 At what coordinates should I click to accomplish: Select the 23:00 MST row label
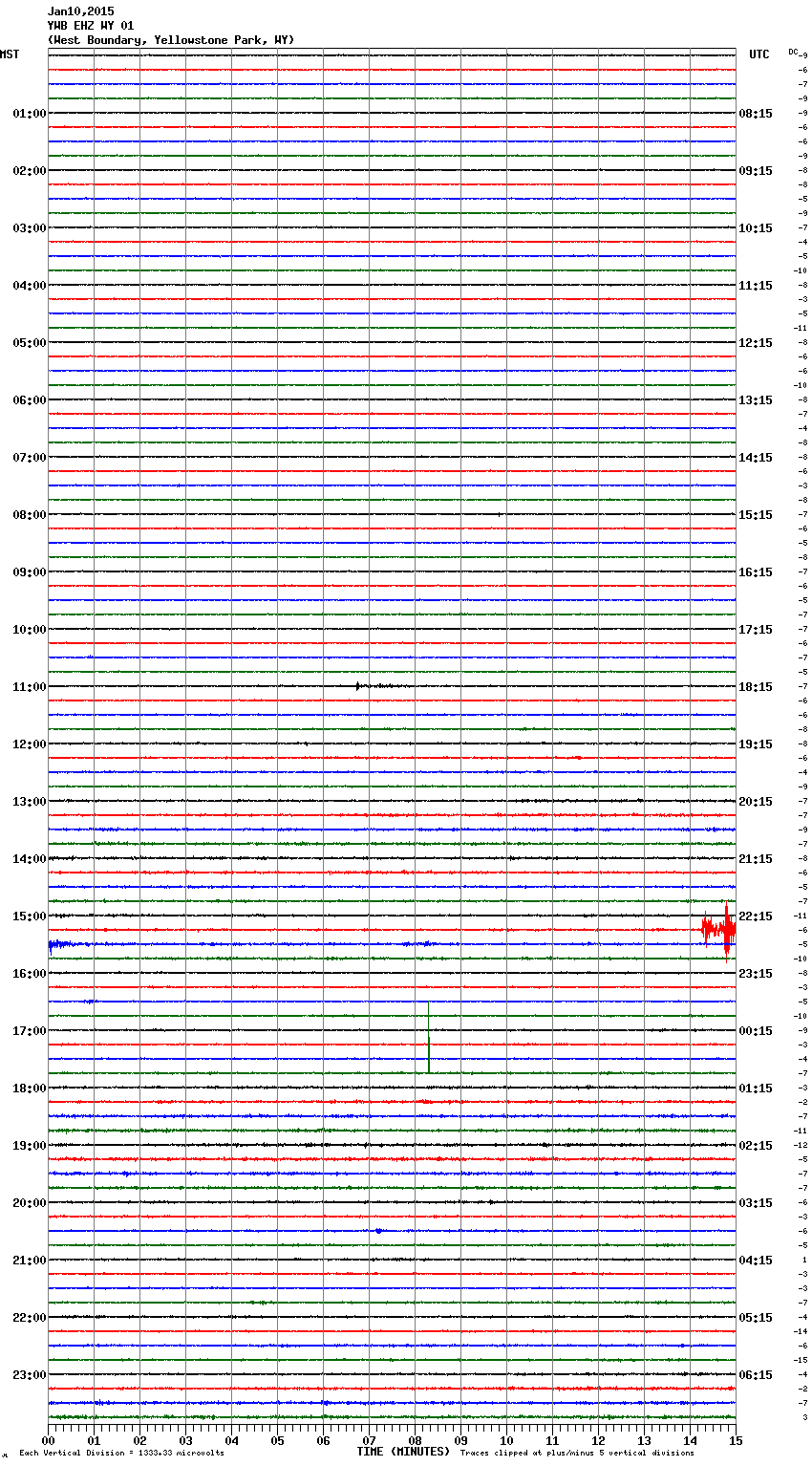29,1375
